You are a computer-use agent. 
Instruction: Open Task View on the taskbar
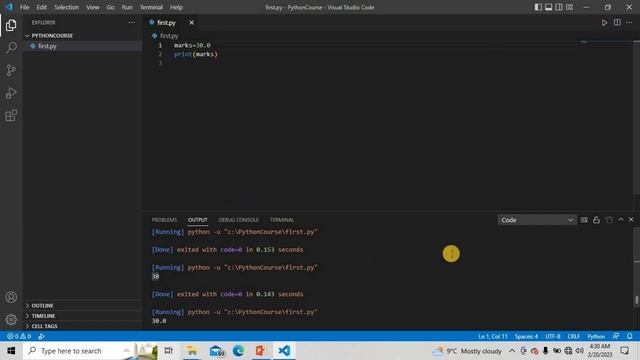coord(169,351)
